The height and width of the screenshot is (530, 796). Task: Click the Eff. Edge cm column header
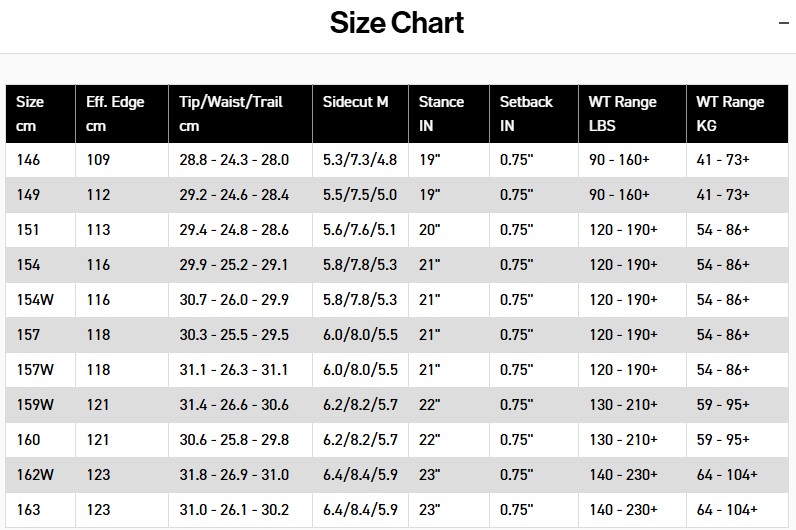(115, 114)
